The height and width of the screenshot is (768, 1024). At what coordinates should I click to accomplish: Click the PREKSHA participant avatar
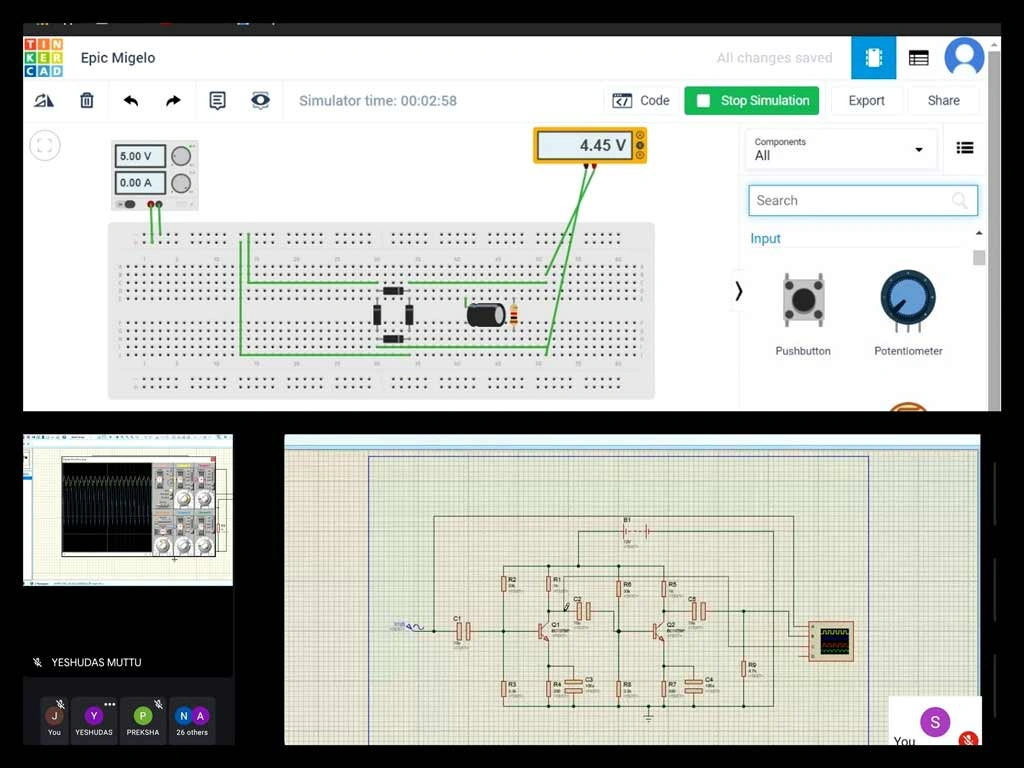tap(143, 716)
